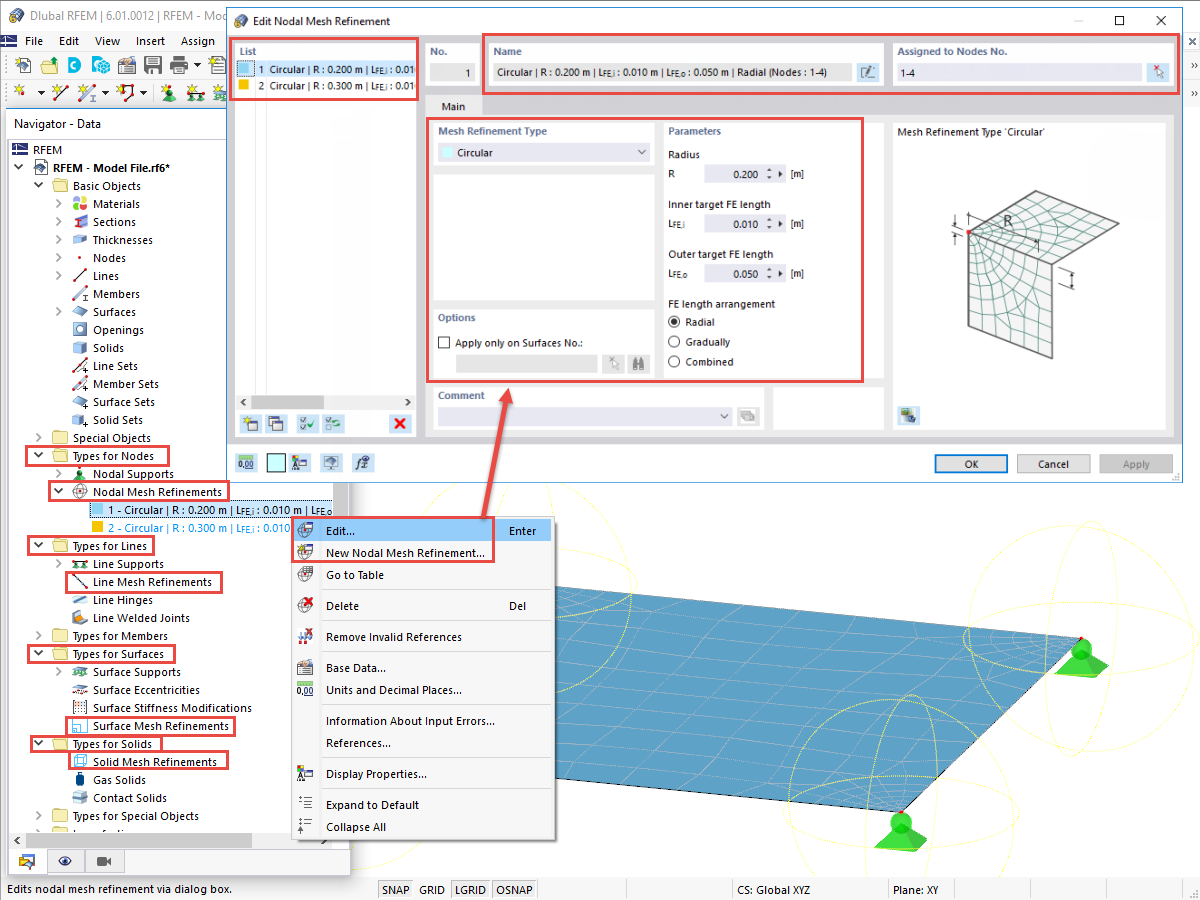1200x900 pixels.
Task: Open the File menu
Action: [34, 41]
